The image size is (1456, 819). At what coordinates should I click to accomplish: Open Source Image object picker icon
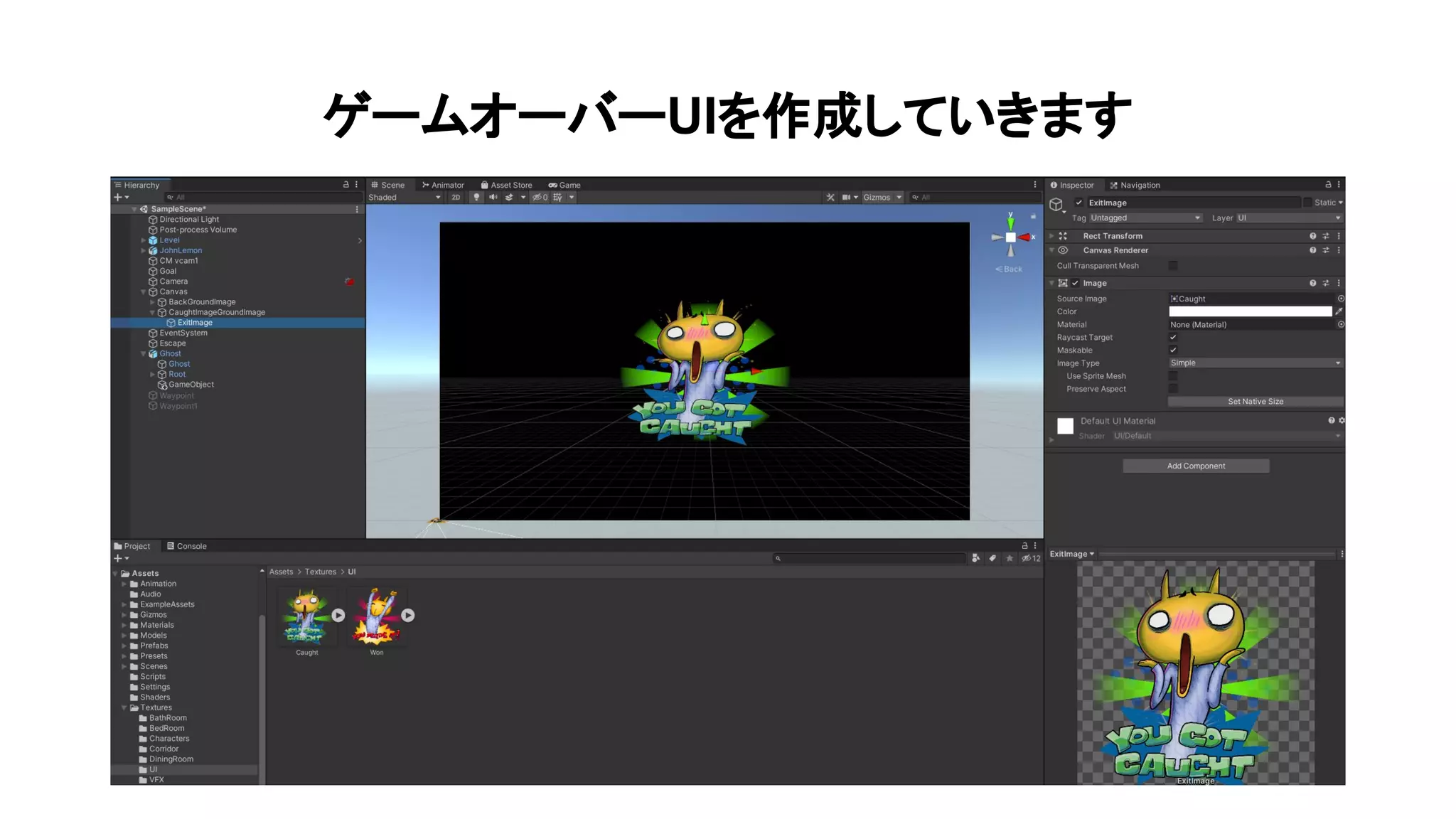(x=1341, y=299)
